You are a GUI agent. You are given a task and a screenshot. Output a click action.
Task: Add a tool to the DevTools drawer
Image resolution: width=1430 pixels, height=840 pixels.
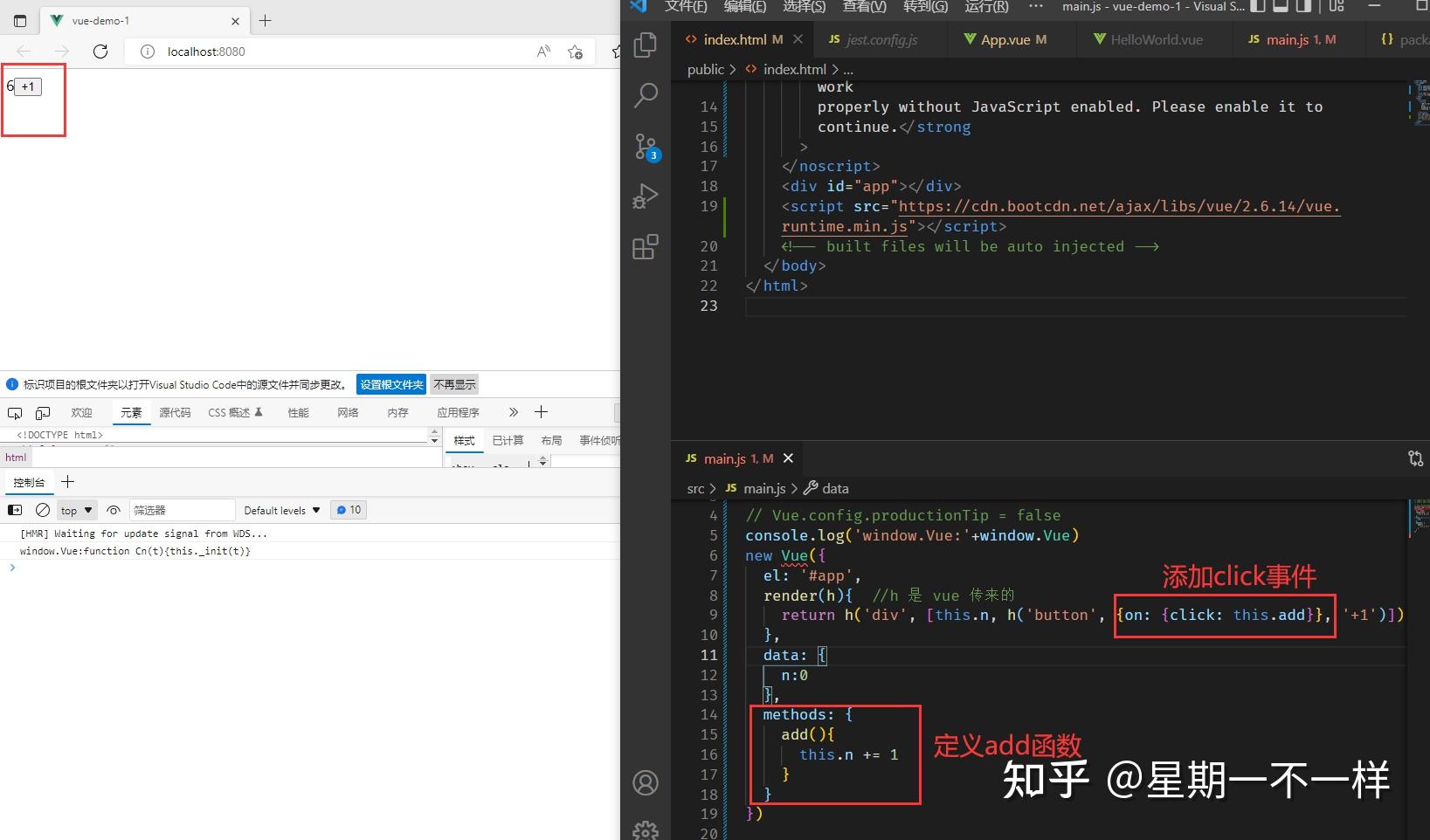68,482
